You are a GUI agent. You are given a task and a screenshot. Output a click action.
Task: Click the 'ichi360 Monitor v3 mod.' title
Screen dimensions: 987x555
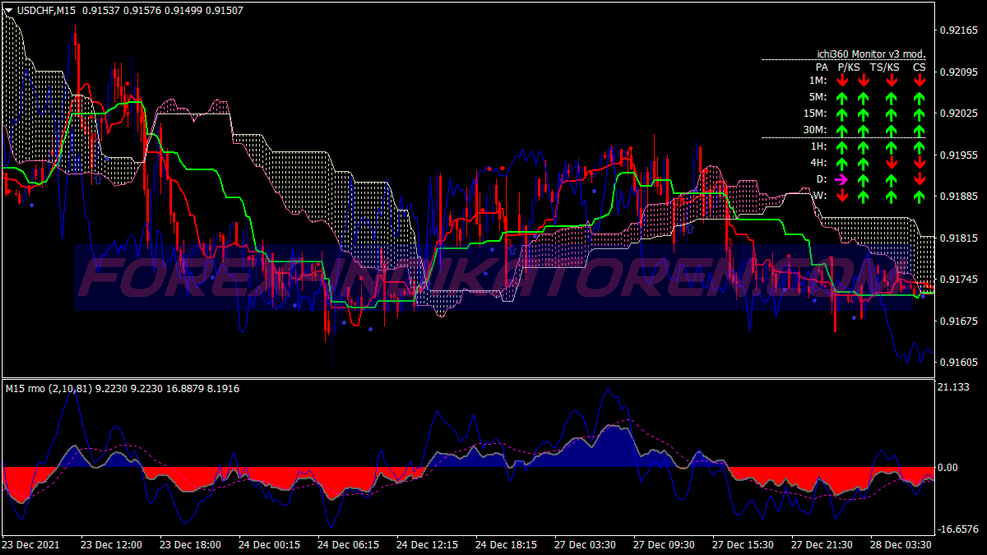(x=871, y=54)
